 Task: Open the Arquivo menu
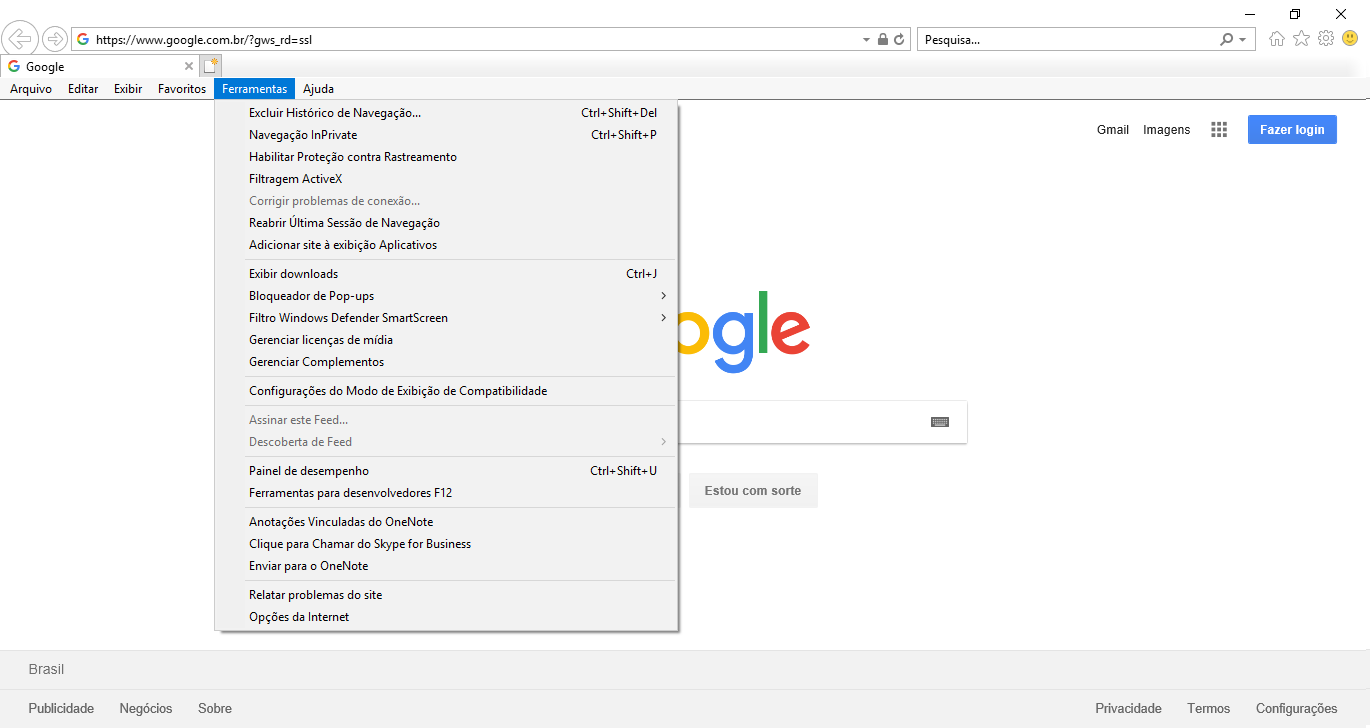[x=31, y=89]
